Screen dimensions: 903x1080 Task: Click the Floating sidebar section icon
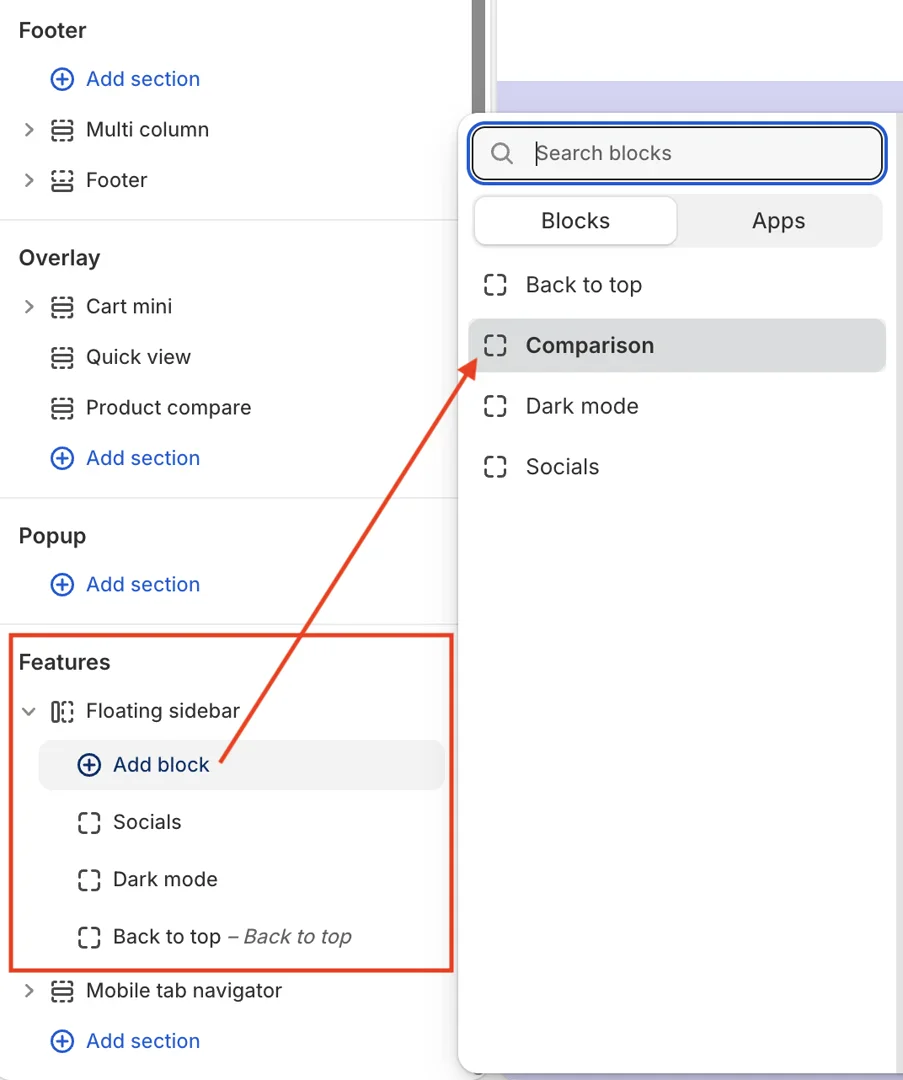tap(62, 712)
